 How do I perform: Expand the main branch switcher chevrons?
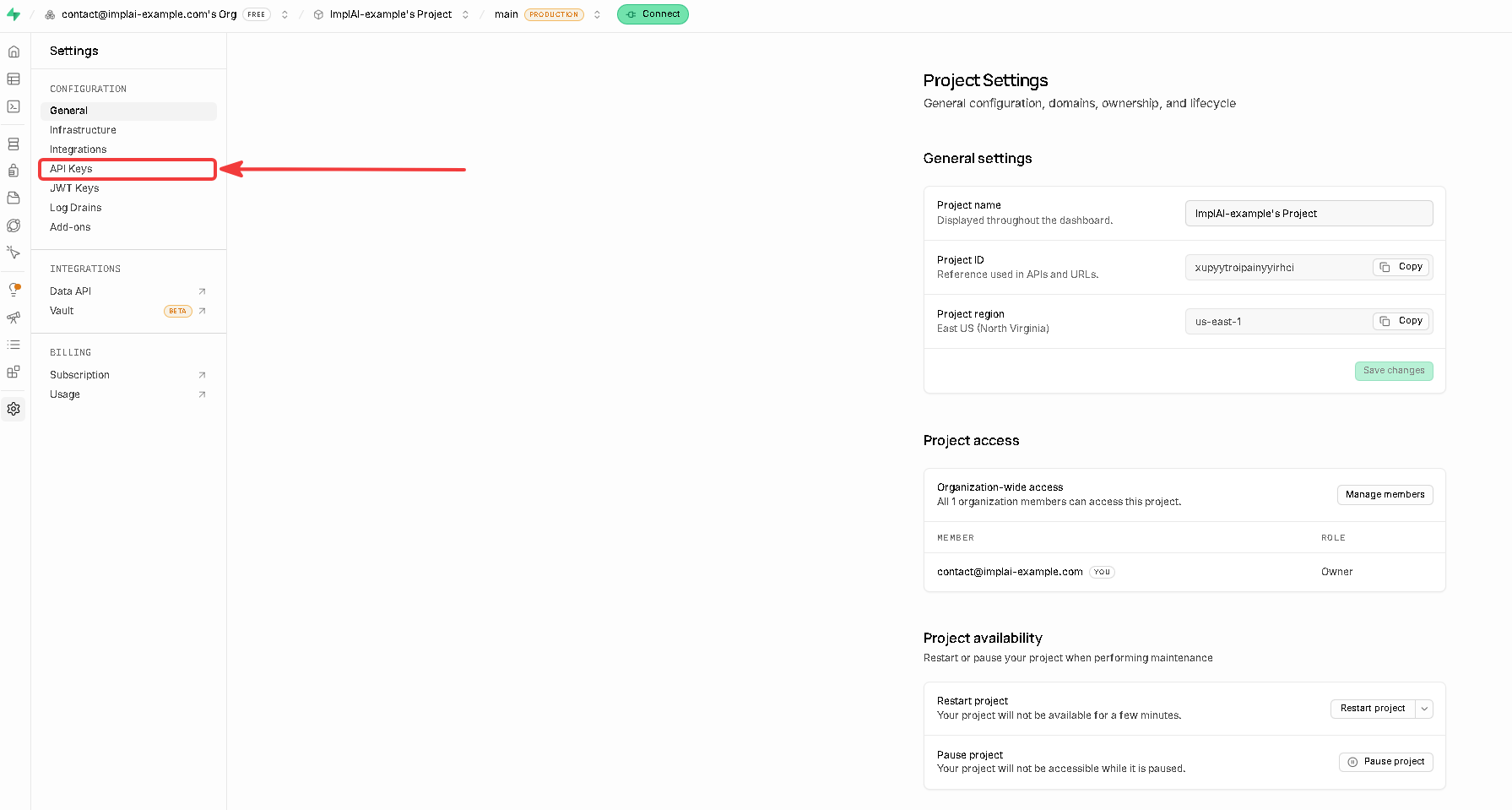pyautogui.click(x=597, y=14)
